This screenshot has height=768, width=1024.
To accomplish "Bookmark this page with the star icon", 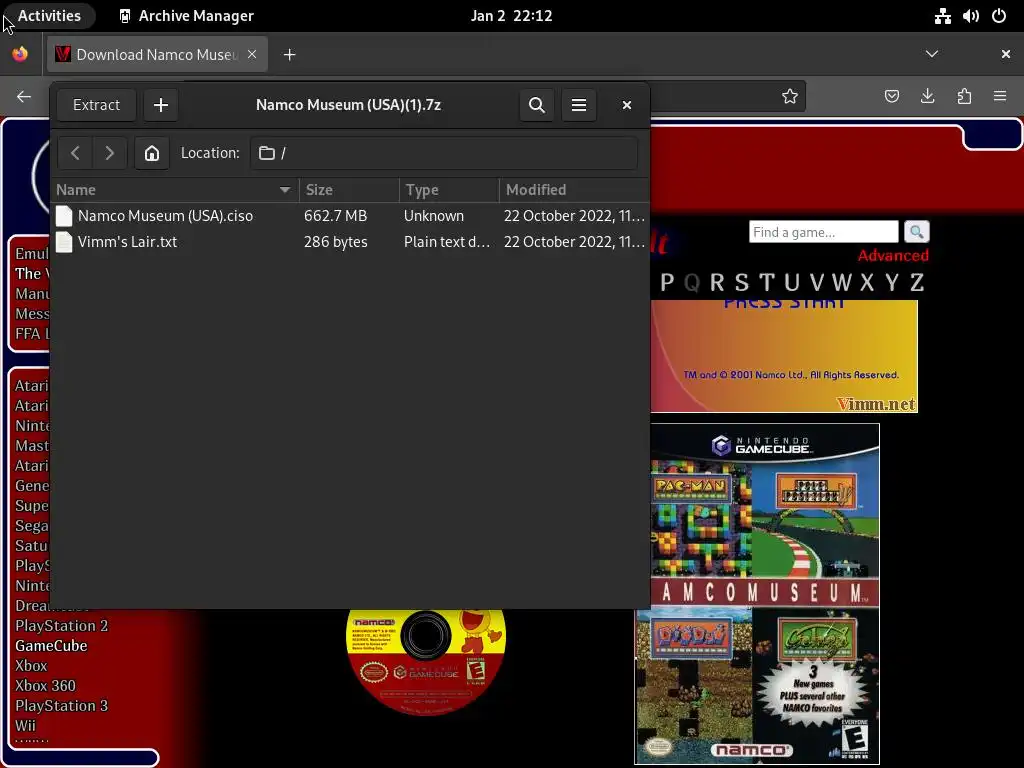I will [790, 97].
